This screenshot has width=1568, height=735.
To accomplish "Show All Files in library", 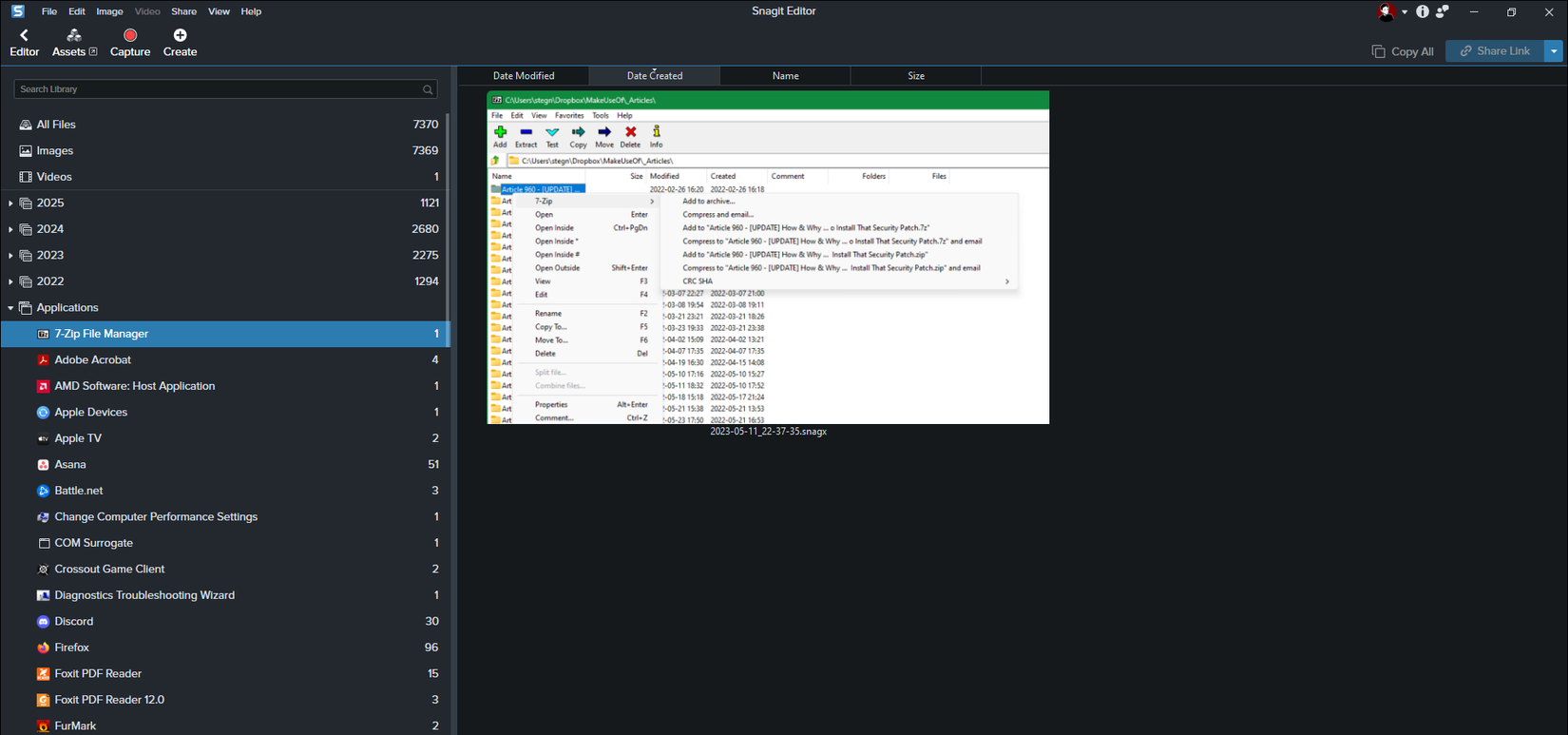I will [x=224, y=125].
